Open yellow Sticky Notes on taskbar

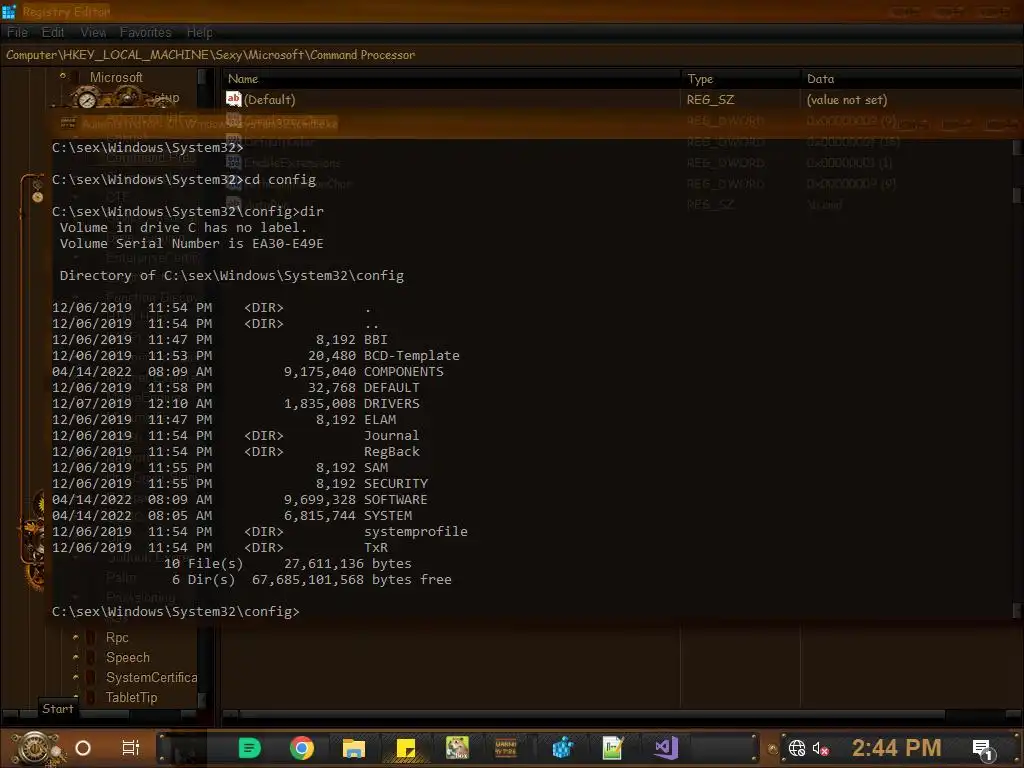click(x=406, y=748)
